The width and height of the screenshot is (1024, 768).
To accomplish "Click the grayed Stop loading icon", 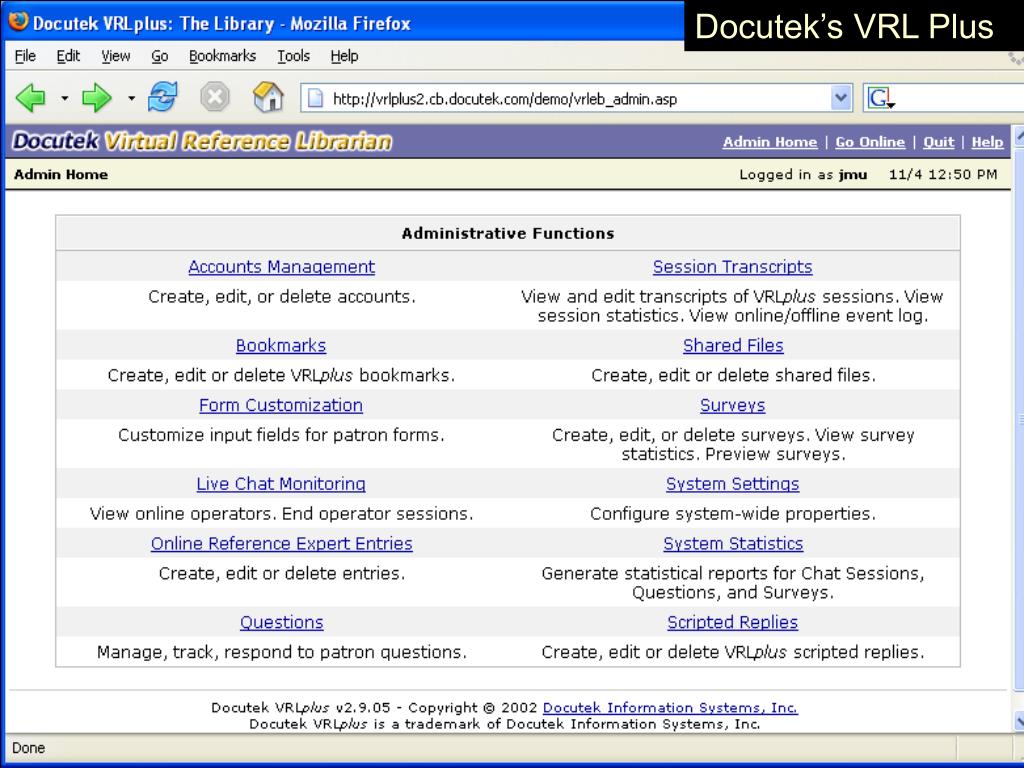I will (214, 98).
